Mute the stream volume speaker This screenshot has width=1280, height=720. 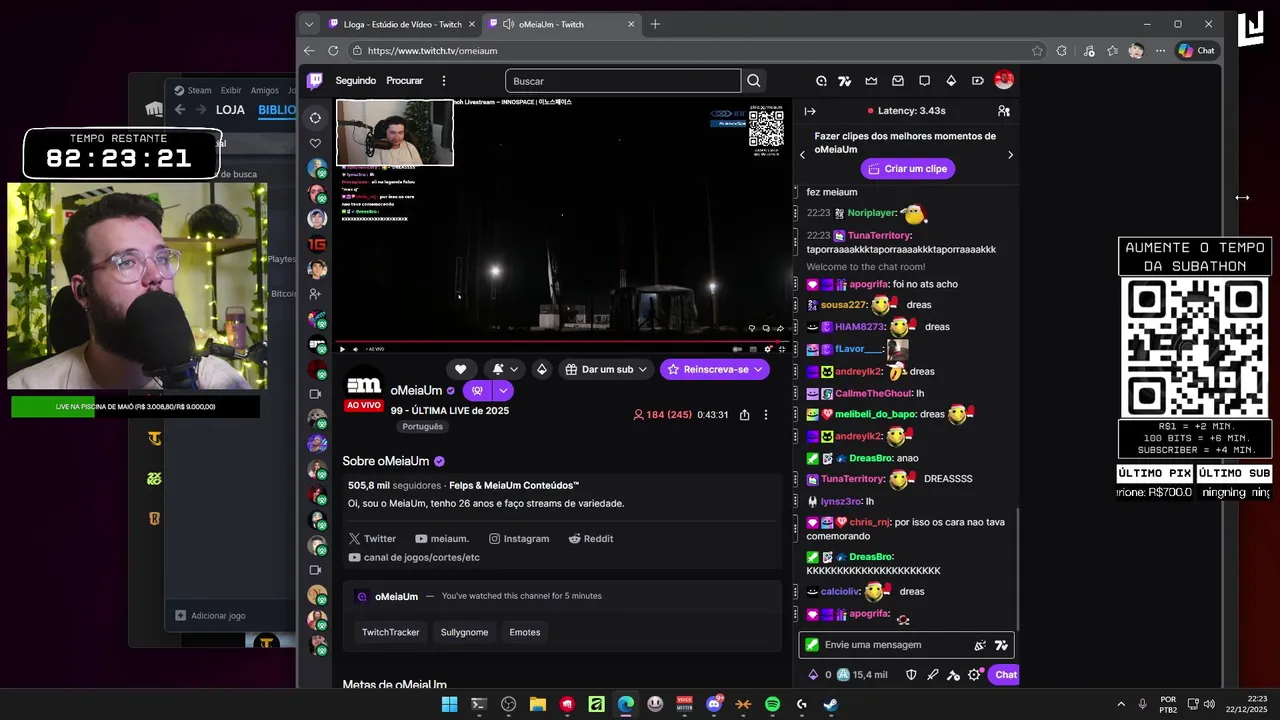tap(355, 349)
